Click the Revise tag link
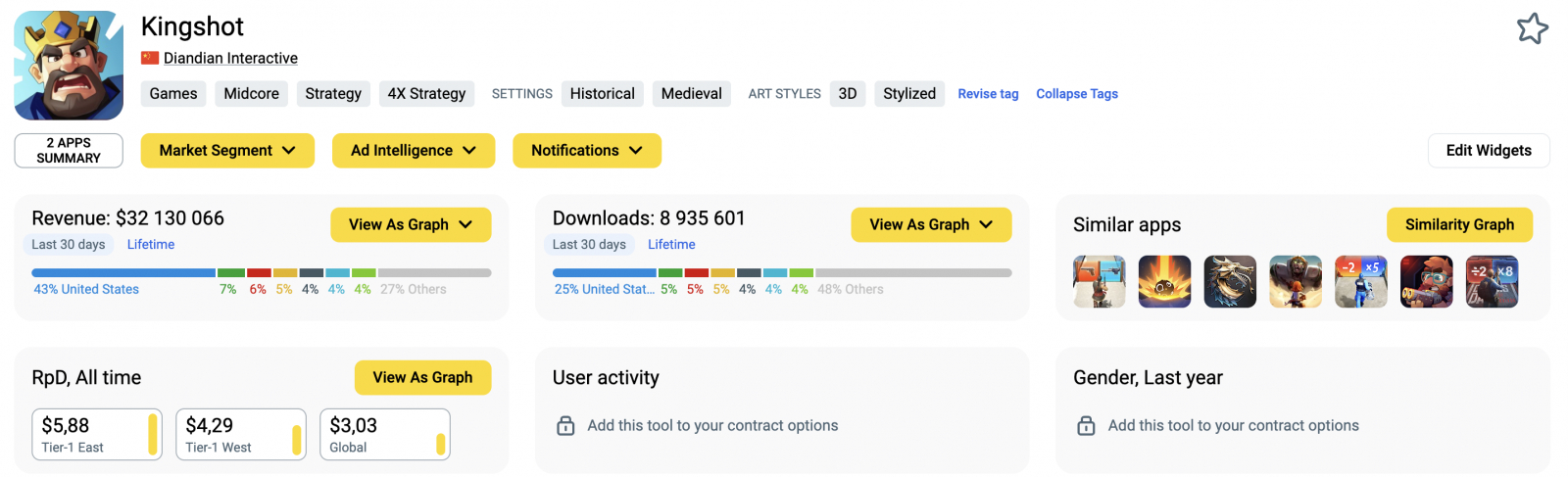The image size is (1568, 477). tap(988, 94)
